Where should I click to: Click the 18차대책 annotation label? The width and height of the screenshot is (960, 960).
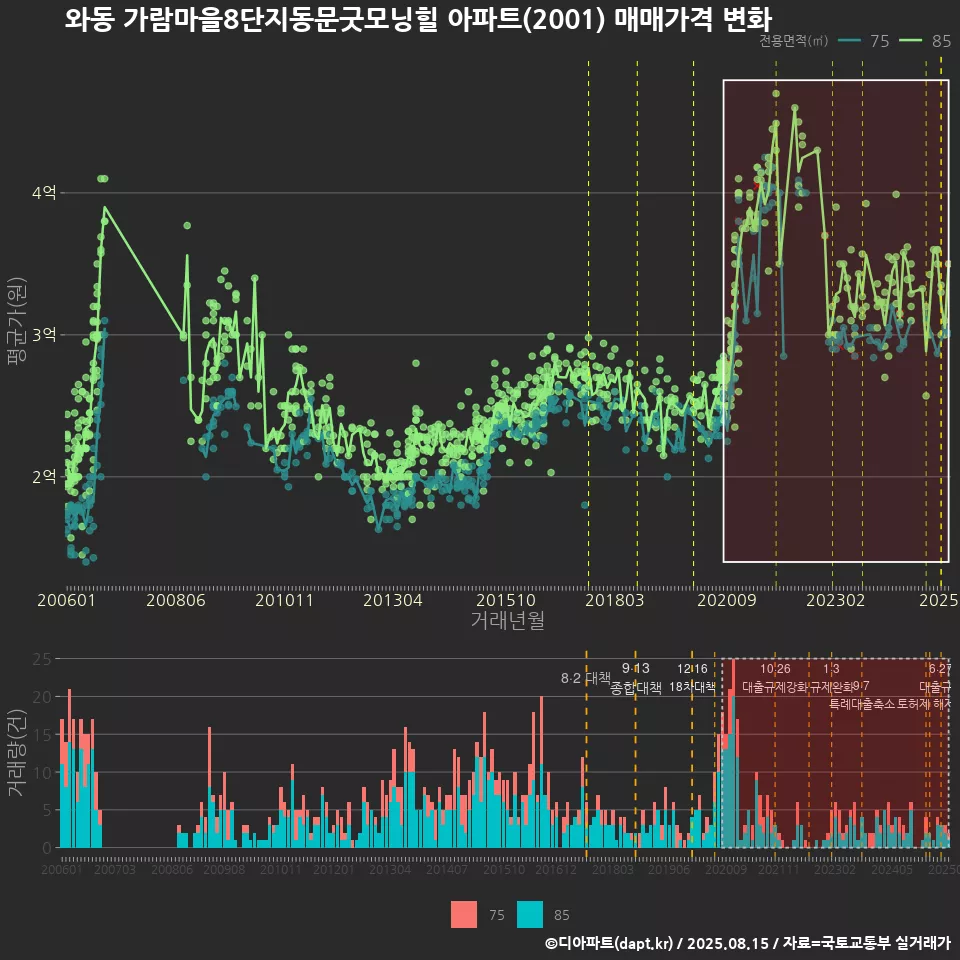click(x=692, y=687)
